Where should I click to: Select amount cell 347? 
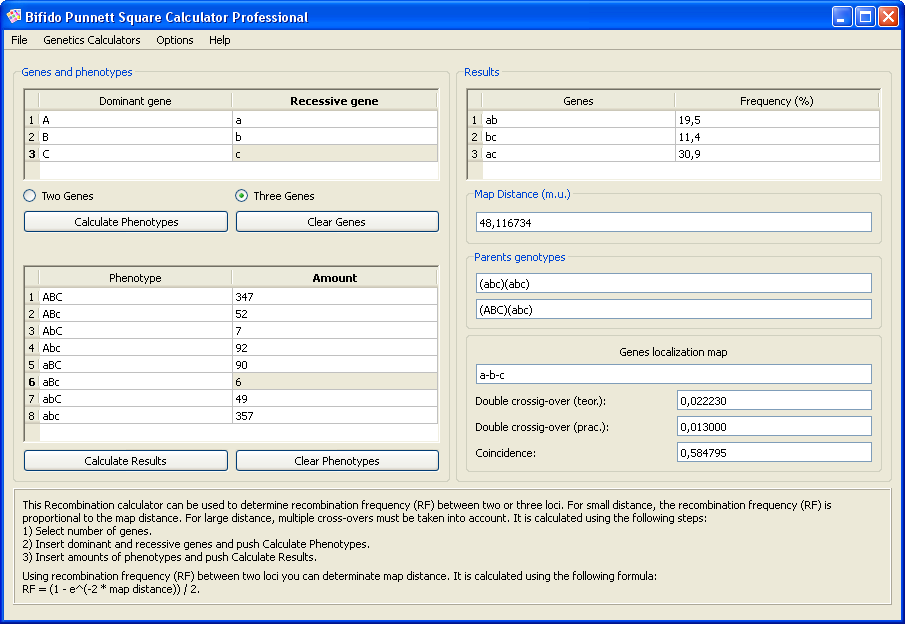335,297
